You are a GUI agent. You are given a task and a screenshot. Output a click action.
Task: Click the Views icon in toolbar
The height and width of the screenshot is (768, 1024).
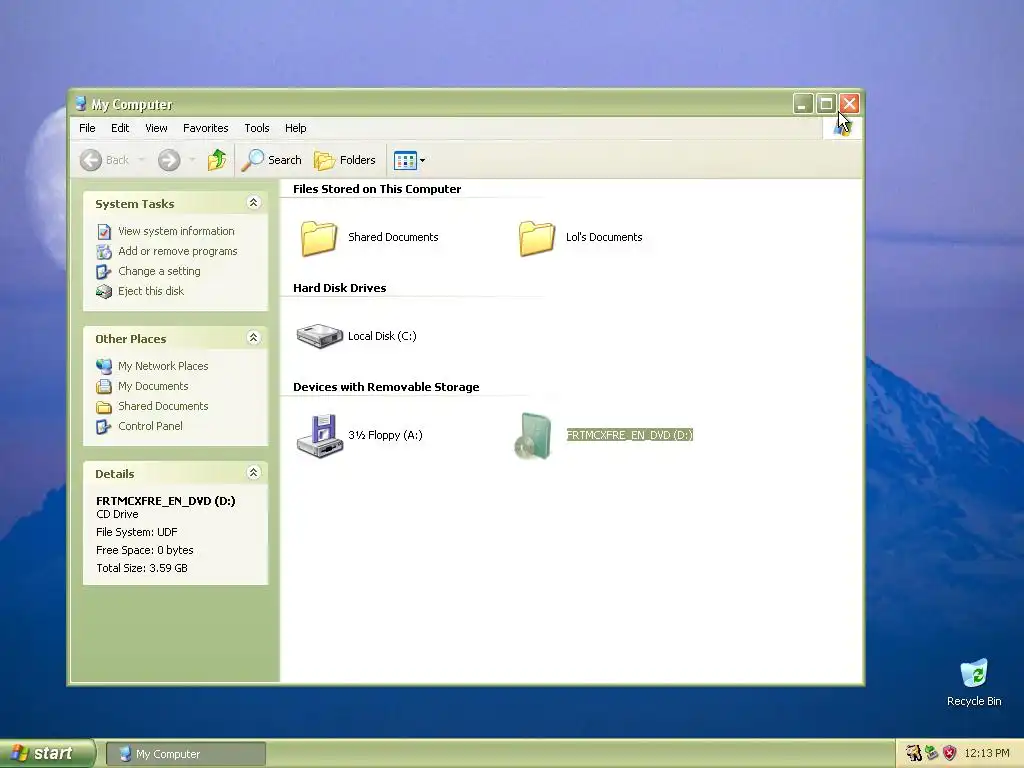[405, 160]
